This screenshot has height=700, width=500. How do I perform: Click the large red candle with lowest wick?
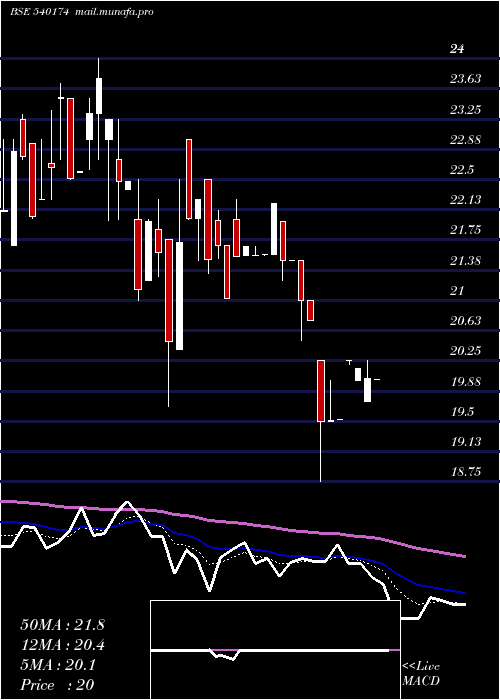tap(321, 391)
